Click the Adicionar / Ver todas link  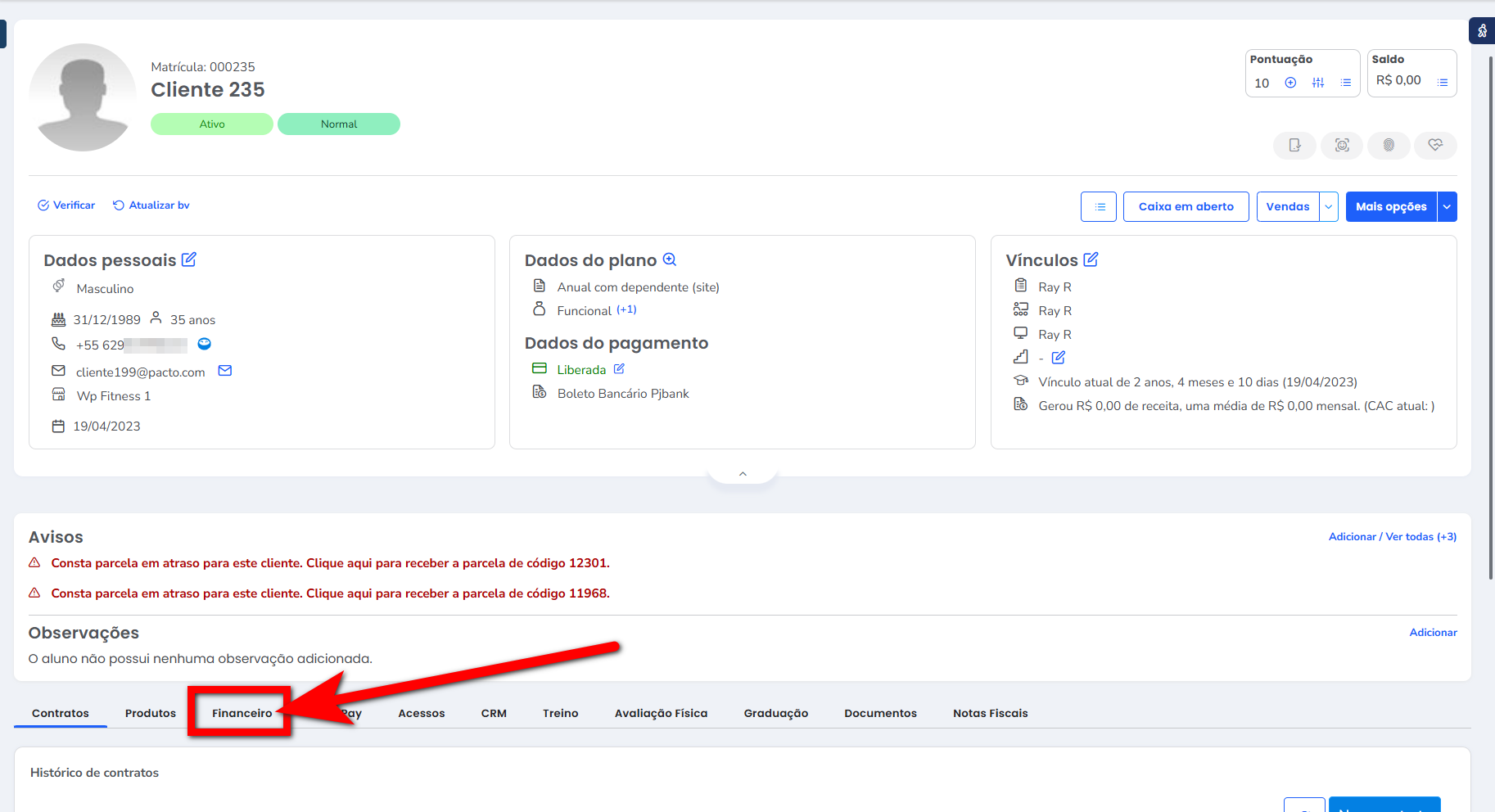[1392, 537]
